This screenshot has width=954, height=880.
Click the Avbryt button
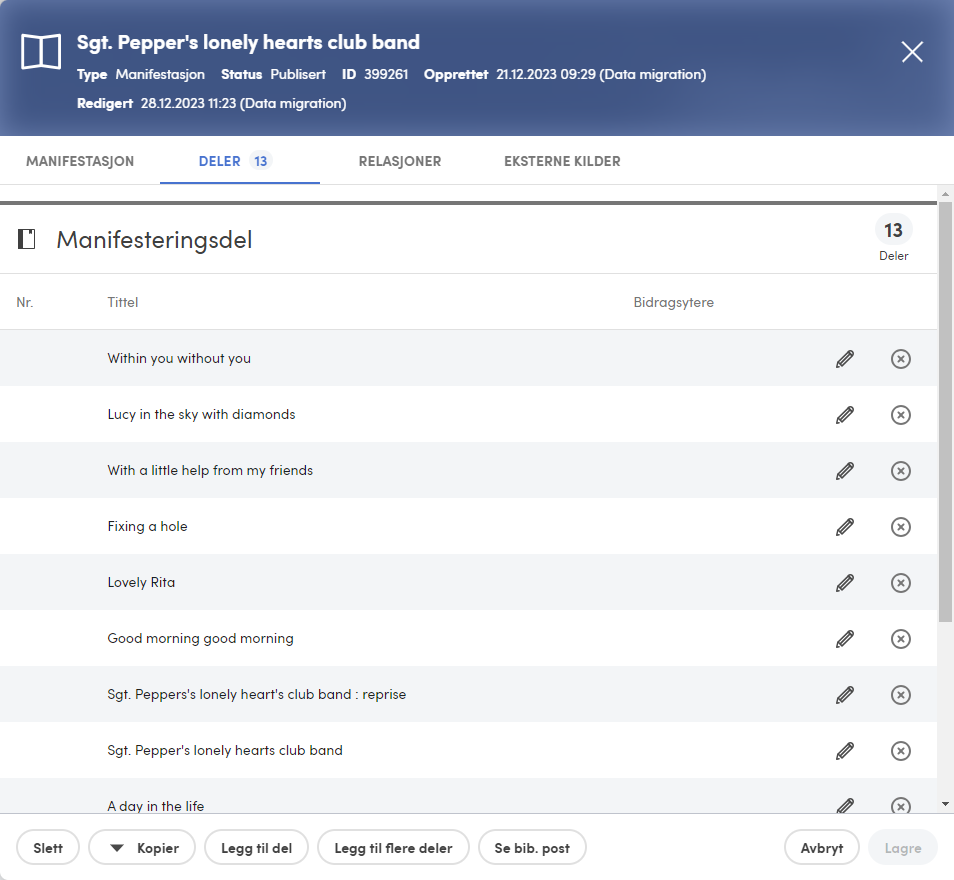click(x=821, y=848)
